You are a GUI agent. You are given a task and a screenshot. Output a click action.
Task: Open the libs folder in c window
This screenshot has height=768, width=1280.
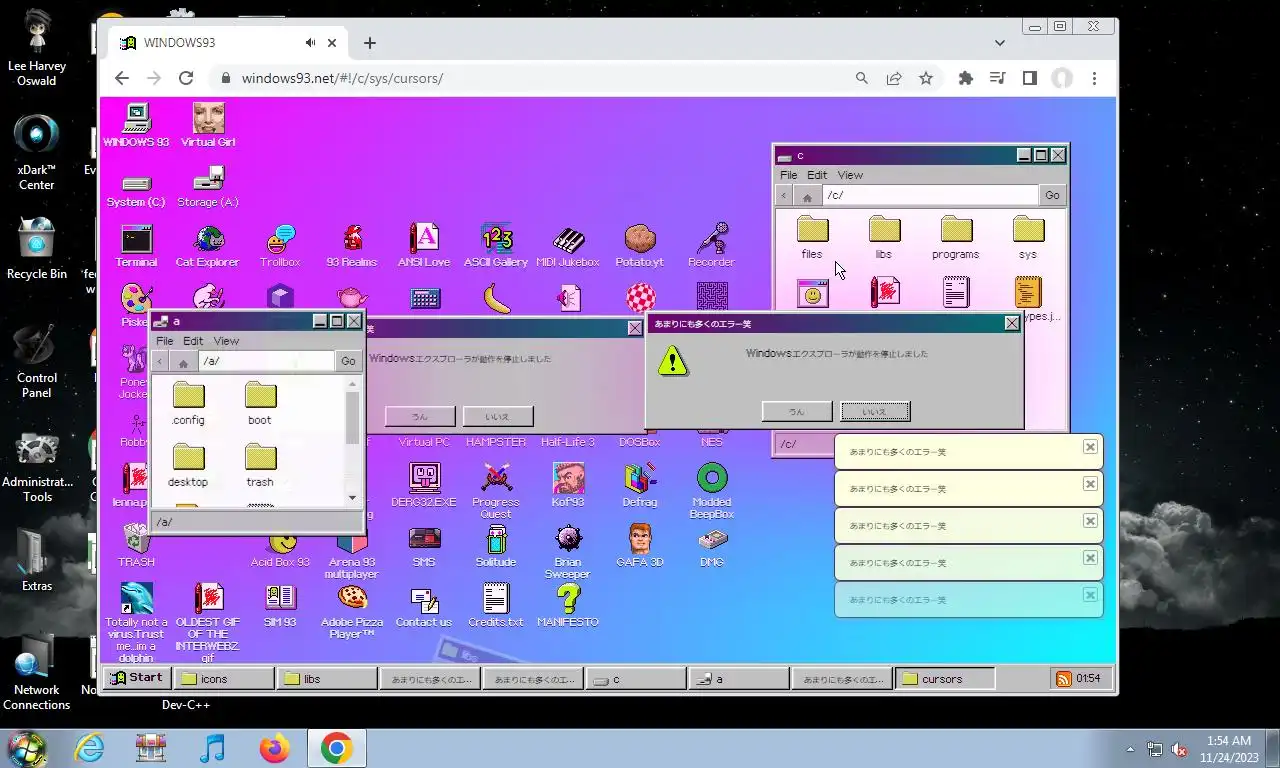point(884,238)
